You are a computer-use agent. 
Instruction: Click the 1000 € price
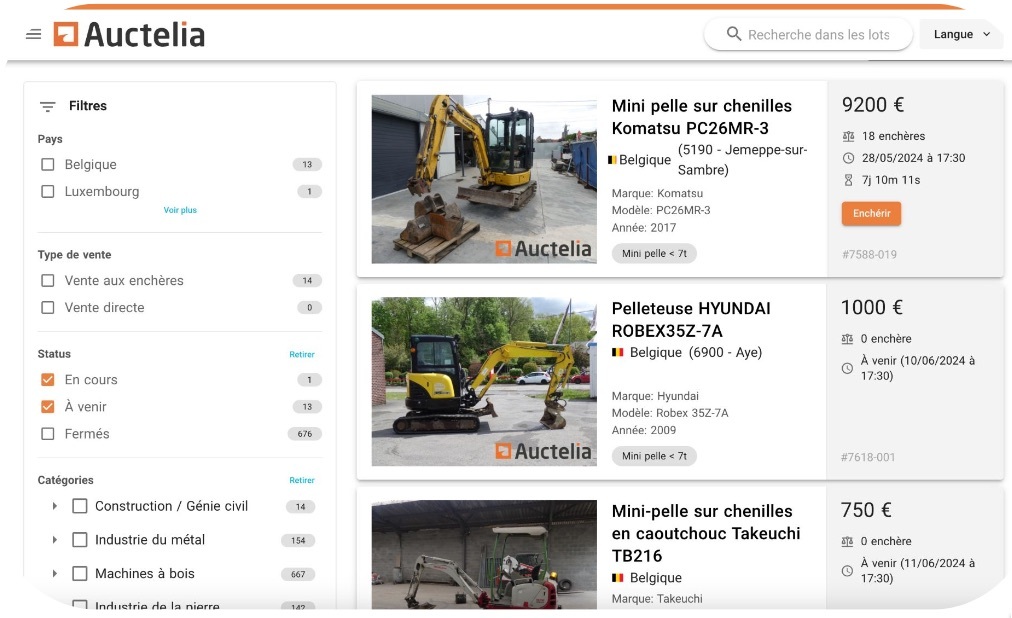pos(871,307)
